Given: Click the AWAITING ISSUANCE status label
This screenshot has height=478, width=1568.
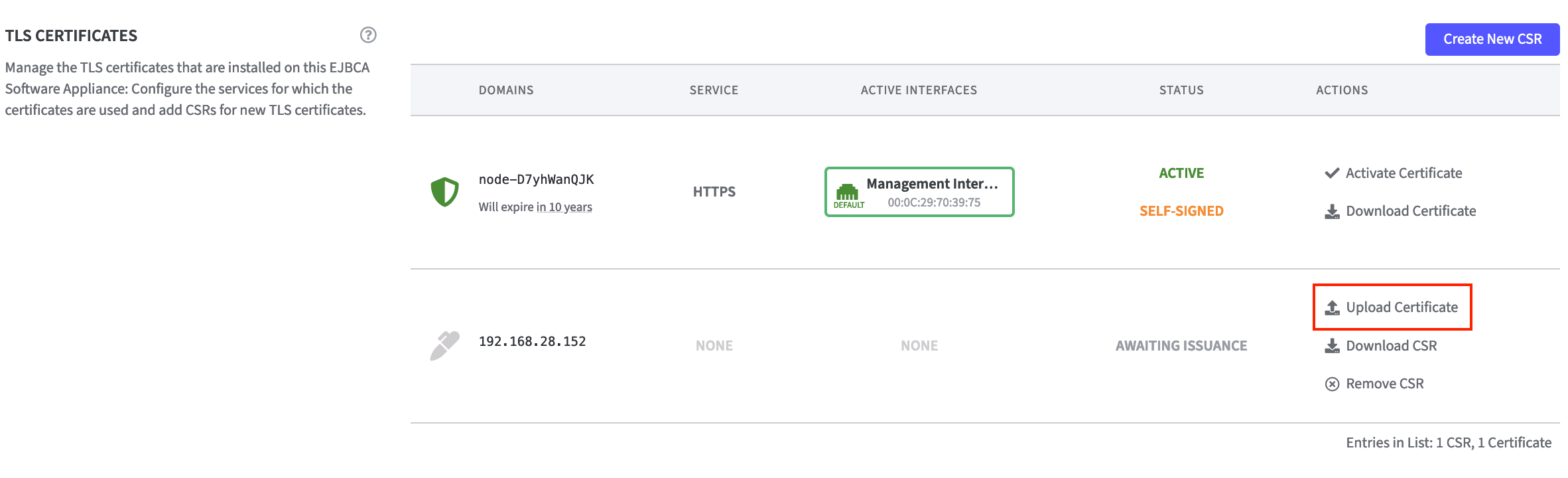Looking at the screenshot, I should [x=1181, y=346].
